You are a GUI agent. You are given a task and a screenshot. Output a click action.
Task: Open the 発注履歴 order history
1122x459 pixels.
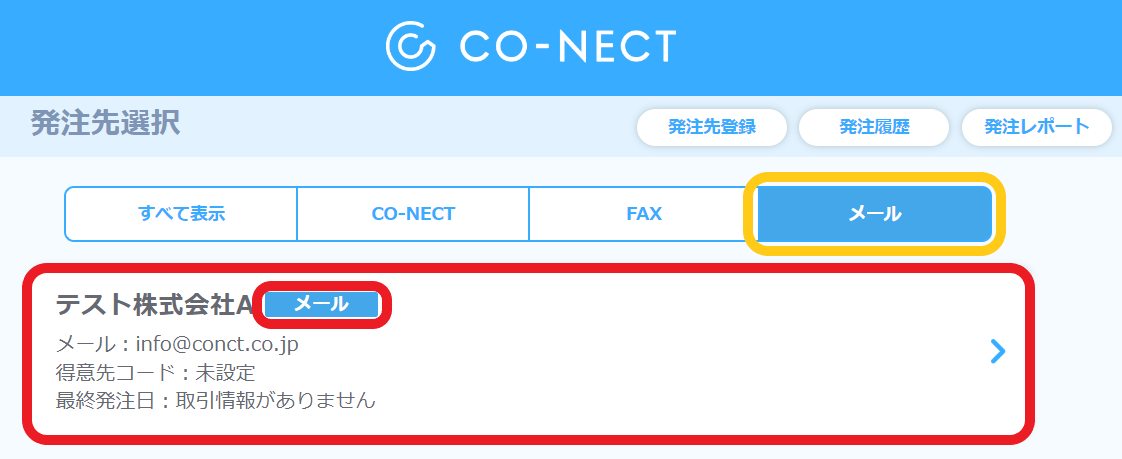coord(874,127)
